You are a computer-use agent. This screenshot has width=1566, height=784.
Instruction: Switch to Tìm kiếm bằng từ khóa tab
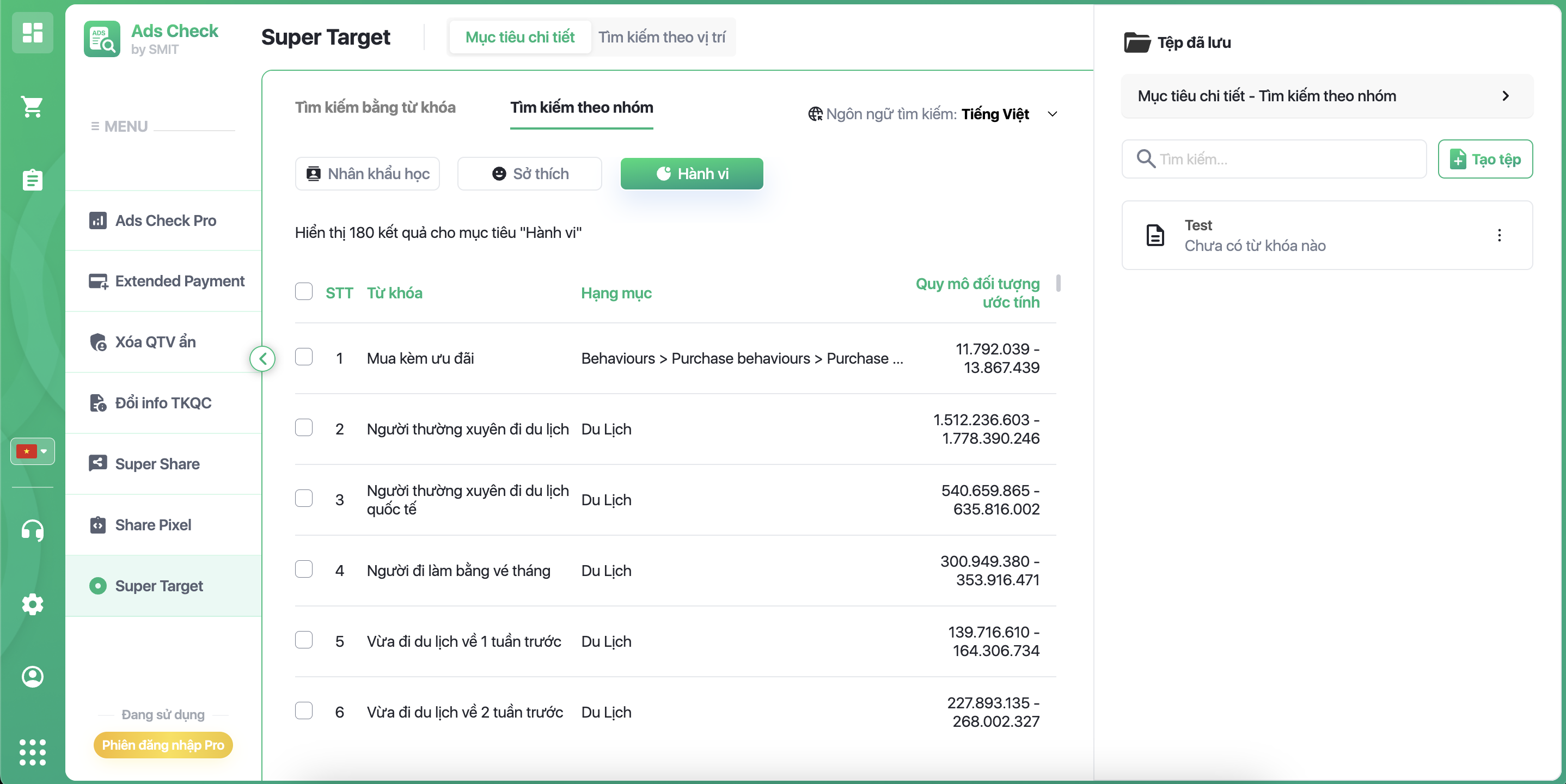tap(375, 108)
